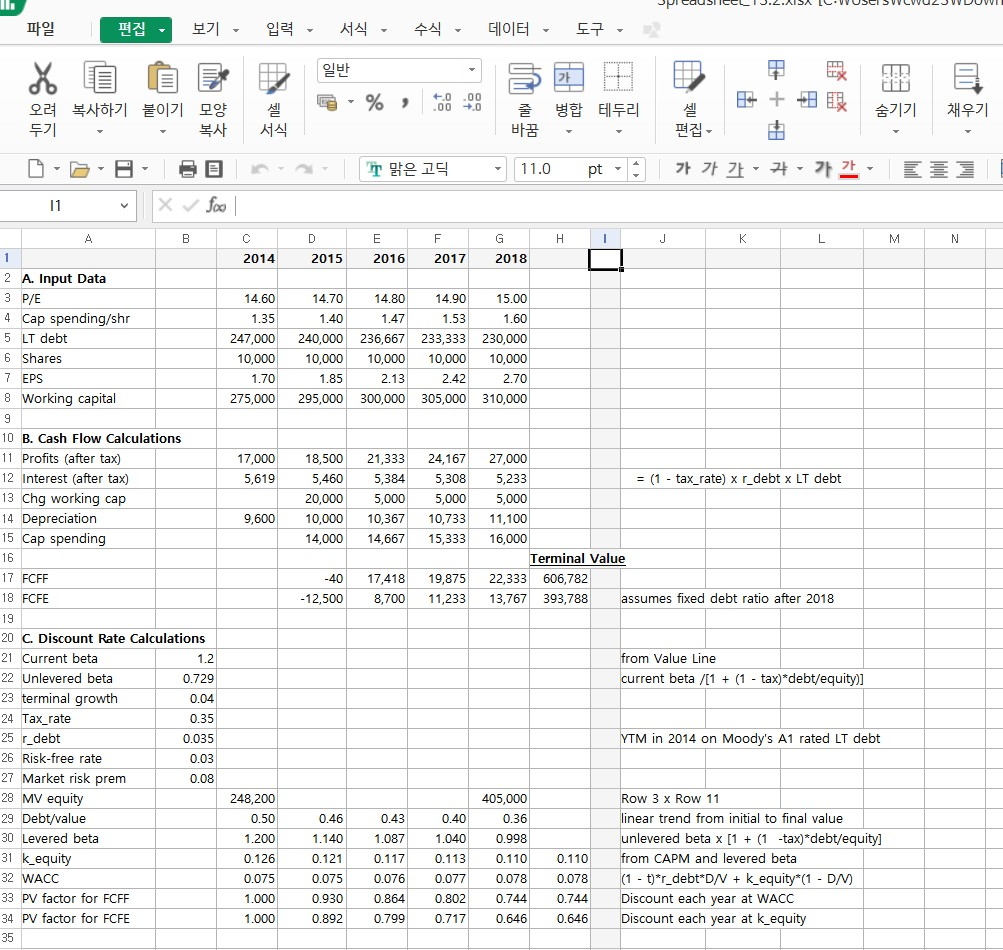Click the Merge cells (병합) icon
This screenshot has height=950, width=1003.
[569, 77]
